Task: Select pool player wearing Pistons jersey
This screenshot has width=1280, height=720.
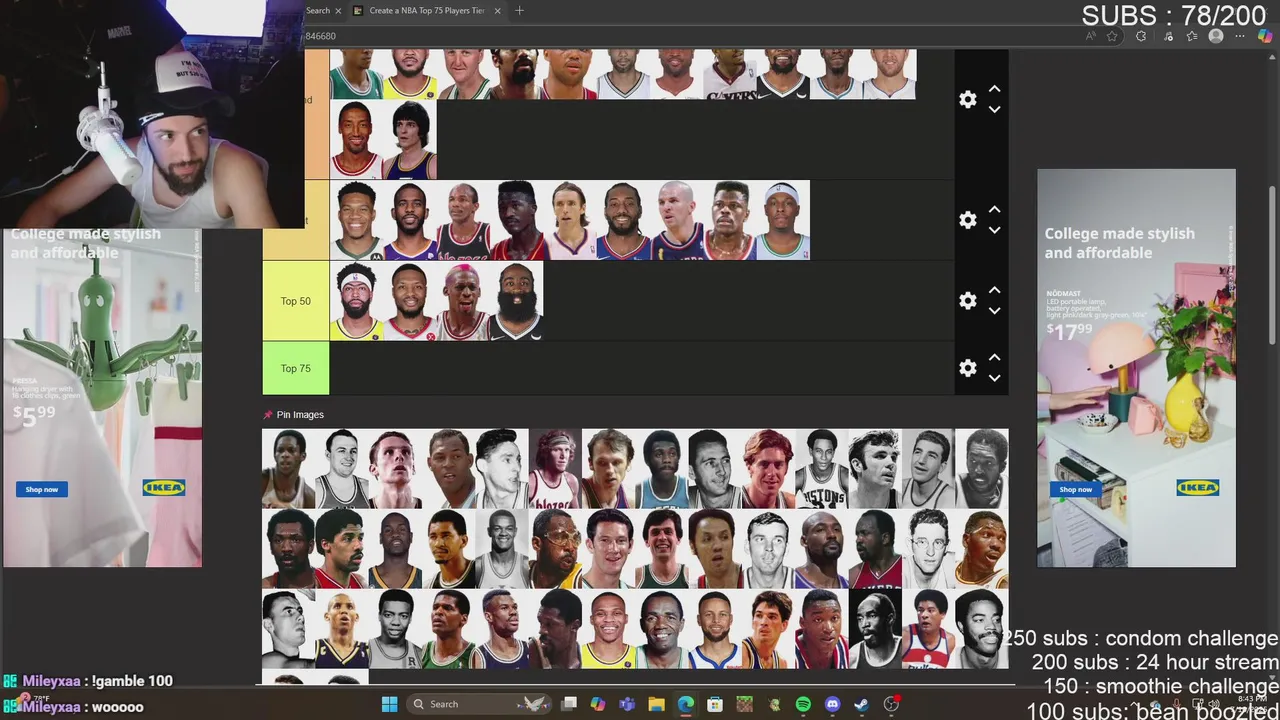Action: tap(821, 469)
